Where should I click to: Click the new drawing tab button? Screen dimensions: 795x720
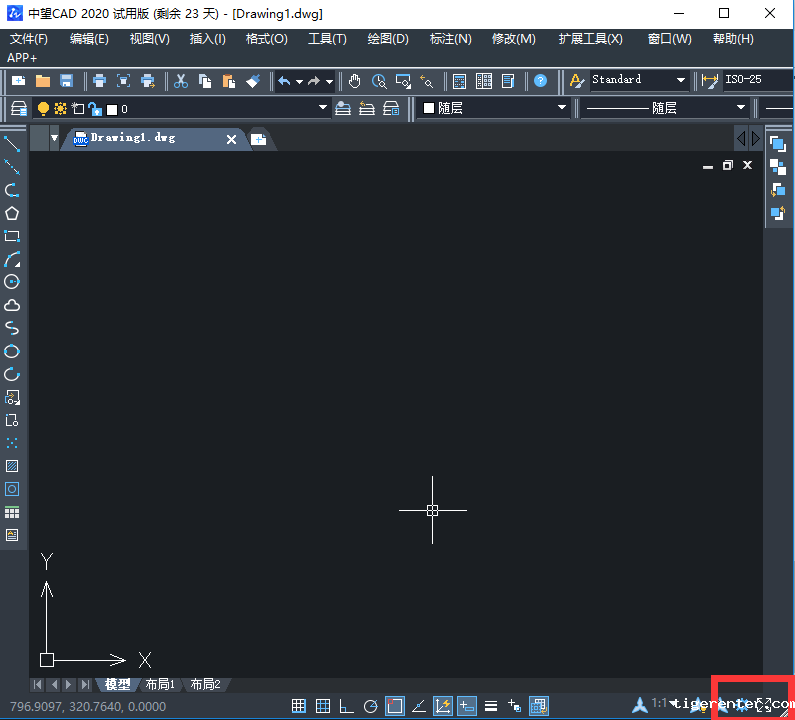(258, 140)
